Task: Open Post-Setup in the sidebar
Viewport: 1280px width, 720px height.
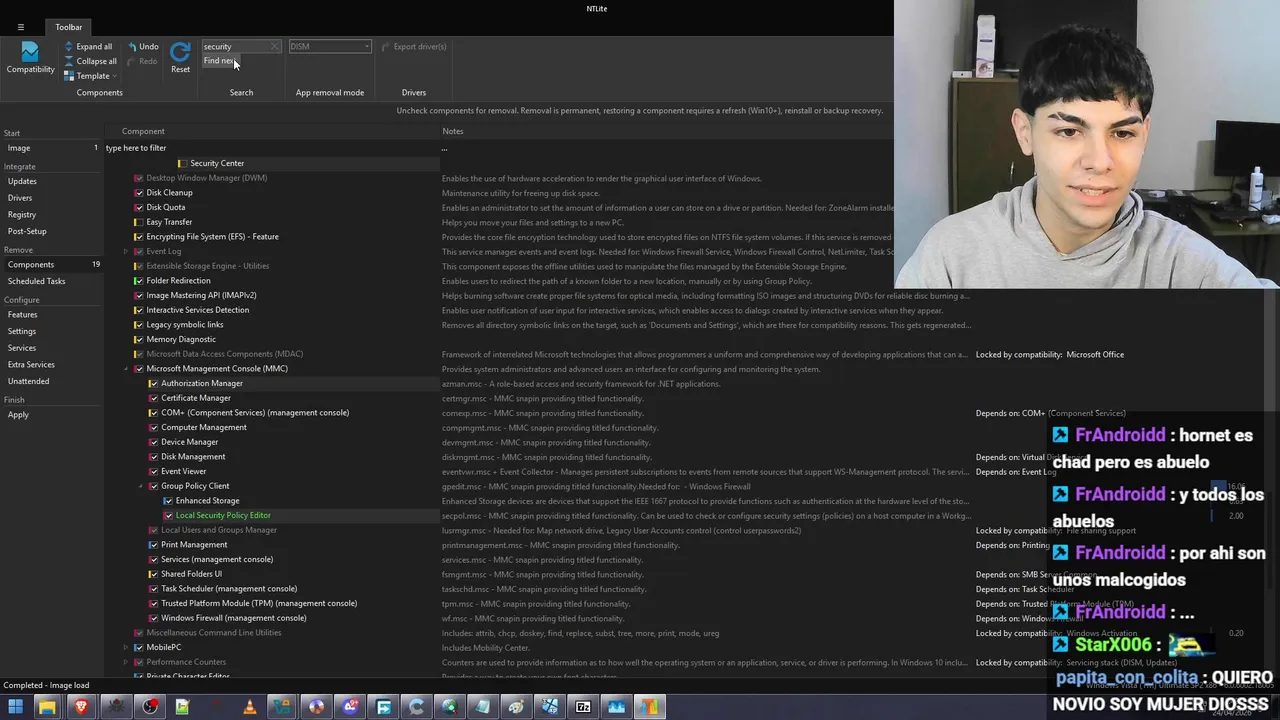Action: tap(27, 231)
